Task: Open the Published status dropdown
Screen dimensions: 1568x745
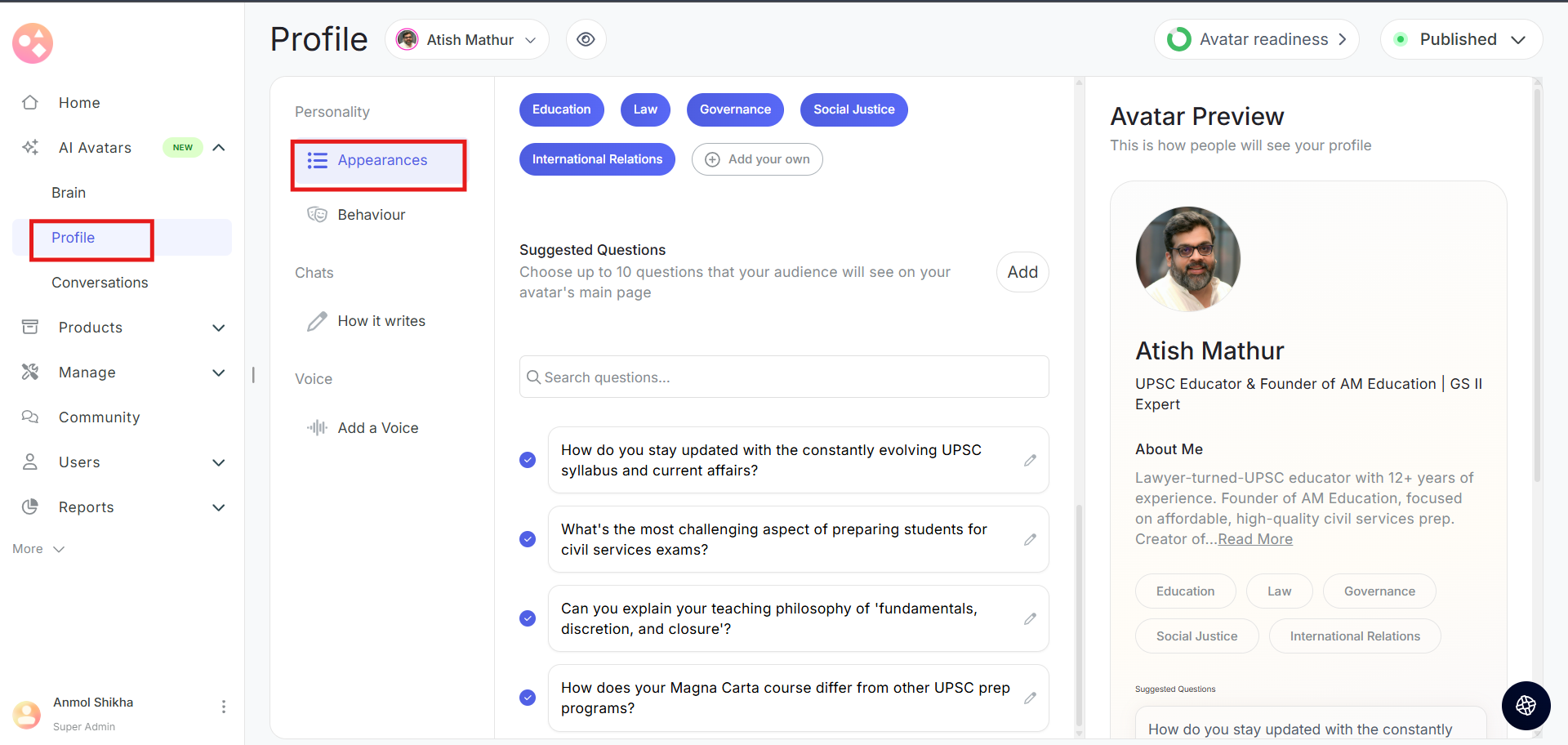Action: (1461, 39)
